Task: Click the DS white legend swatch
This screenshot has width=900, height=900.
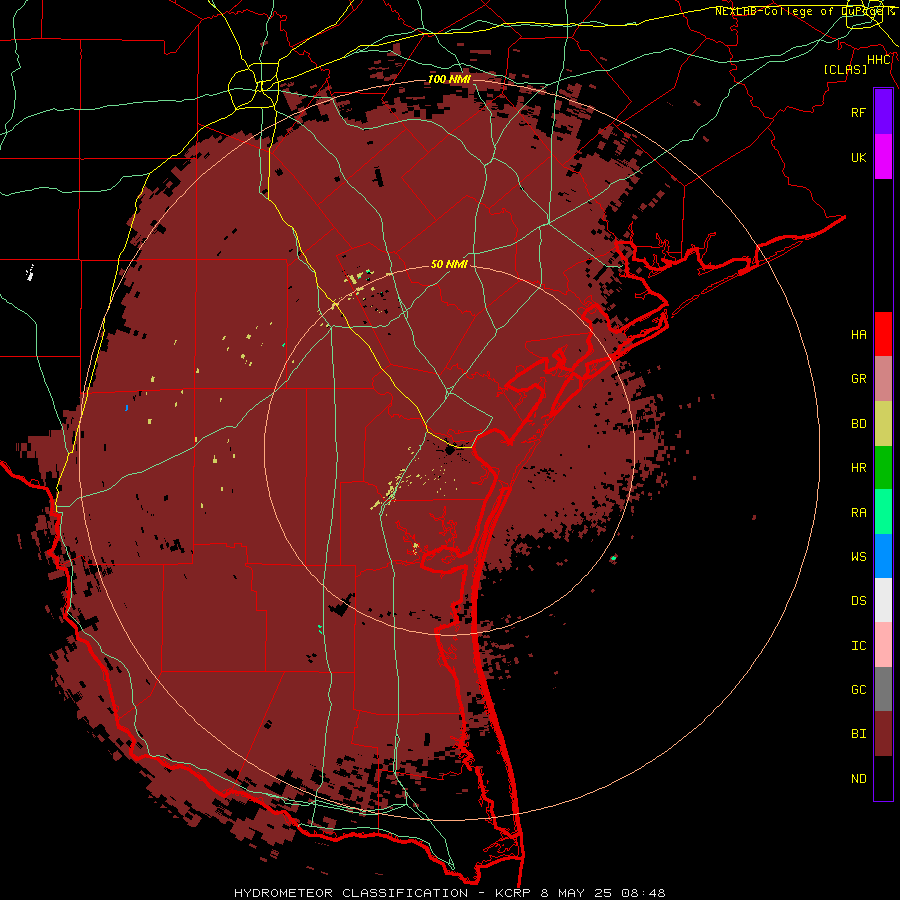Action: (883, 600)
